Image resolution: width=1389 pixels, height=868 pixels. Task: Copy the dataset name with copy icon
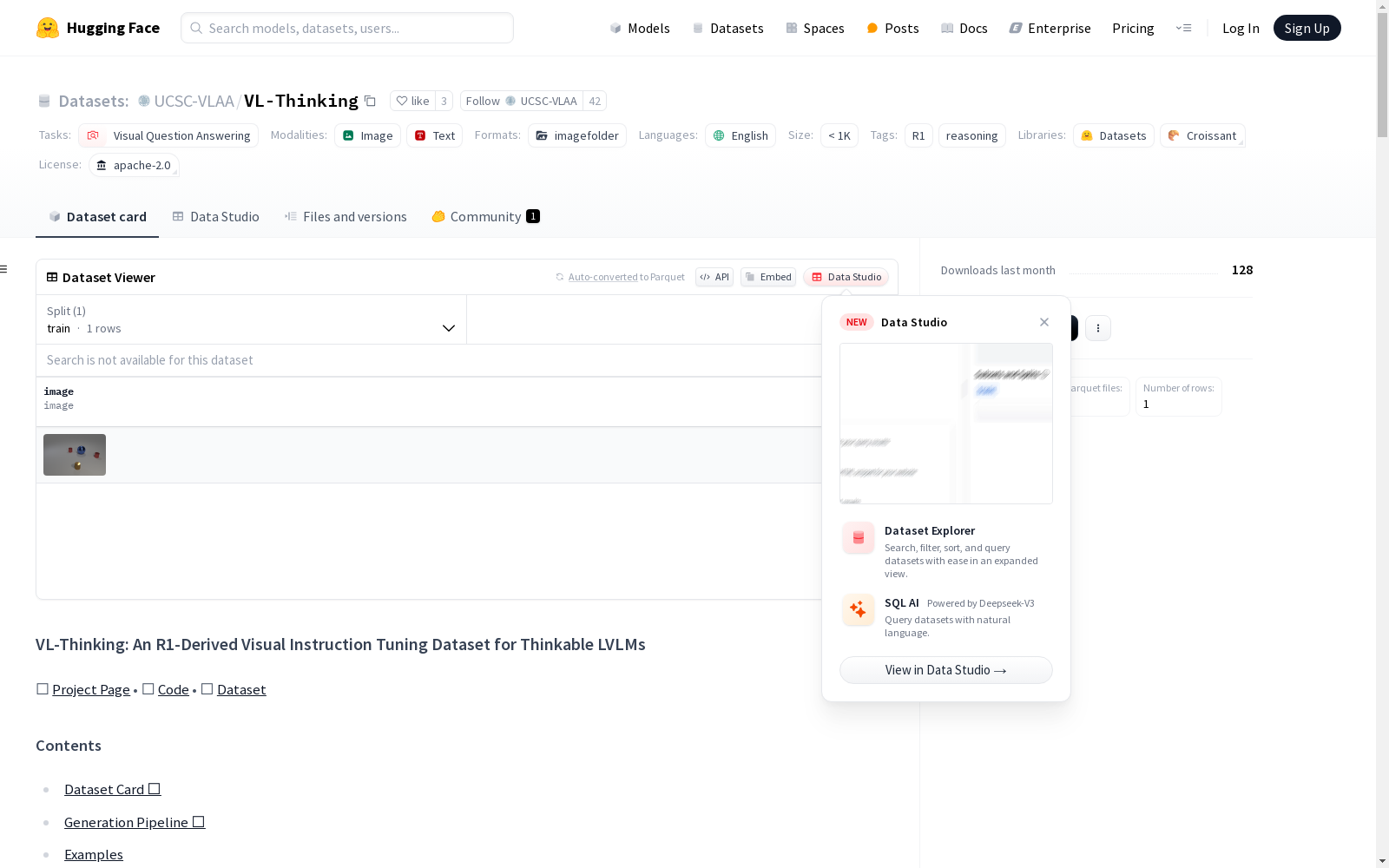pyautogui.click(x=370, y=101)
